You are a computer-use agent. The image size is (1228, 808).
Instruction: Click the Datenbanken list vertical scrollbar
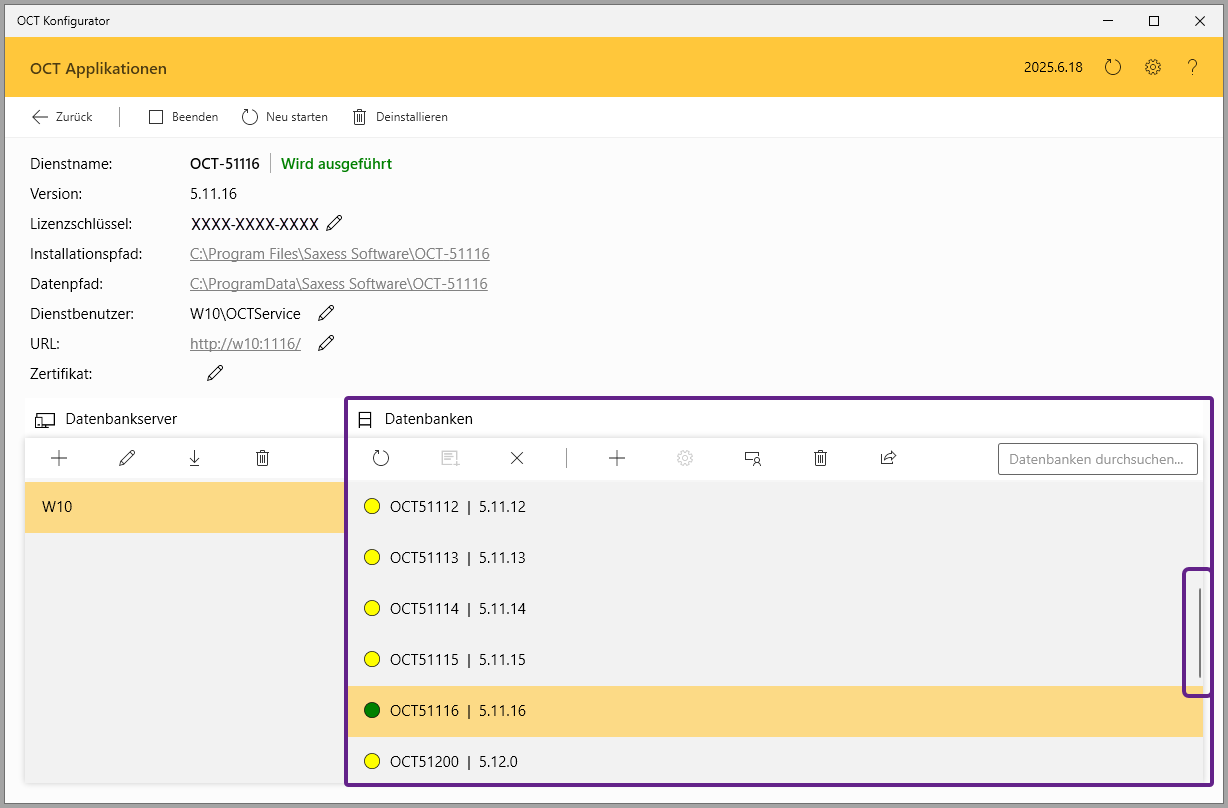[x=1199, y=632]
